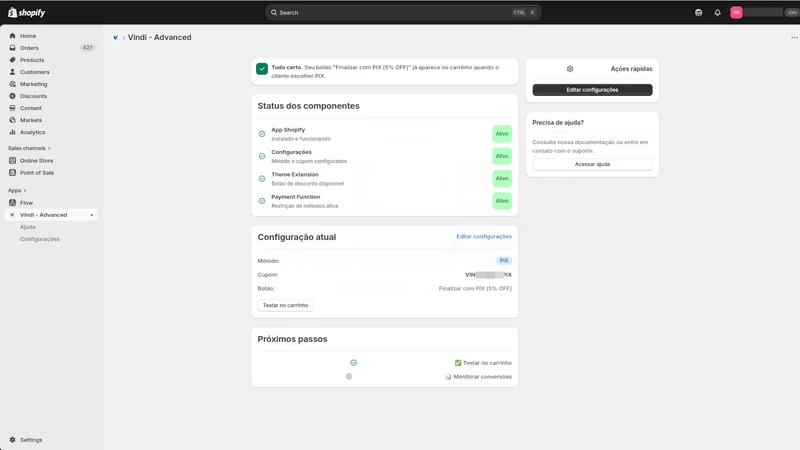Click the App Shopify status check circle
Image resolution: width=800 pixels, height=450 pixels.
pyautogui.click(x=262, y=134)
